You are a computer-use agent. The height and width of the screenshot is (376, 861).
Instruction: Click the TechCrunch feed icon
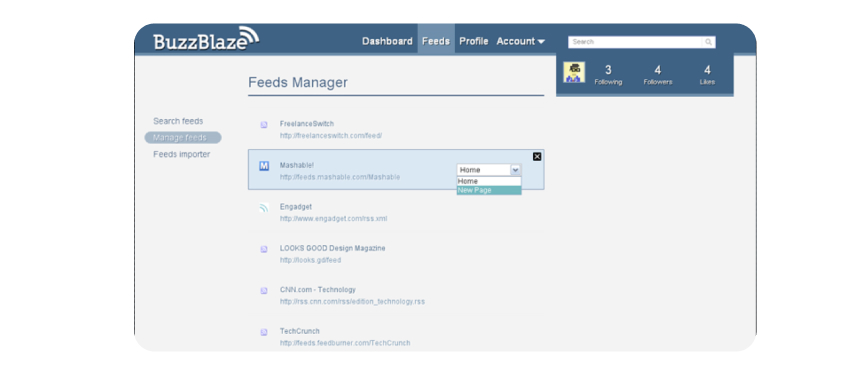pos(264,332)
